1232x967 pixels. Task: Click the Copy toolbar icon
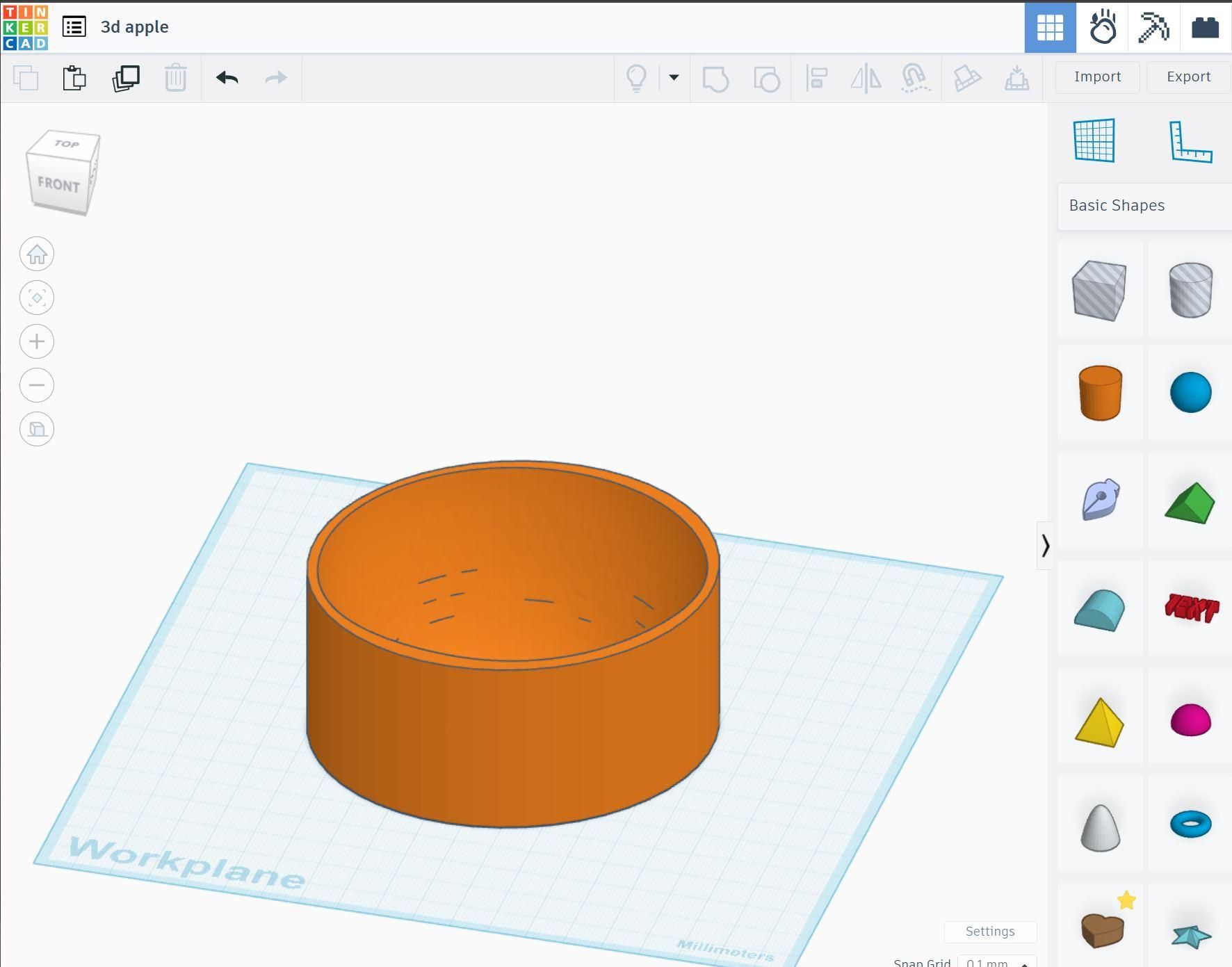[x=26, y=78]
